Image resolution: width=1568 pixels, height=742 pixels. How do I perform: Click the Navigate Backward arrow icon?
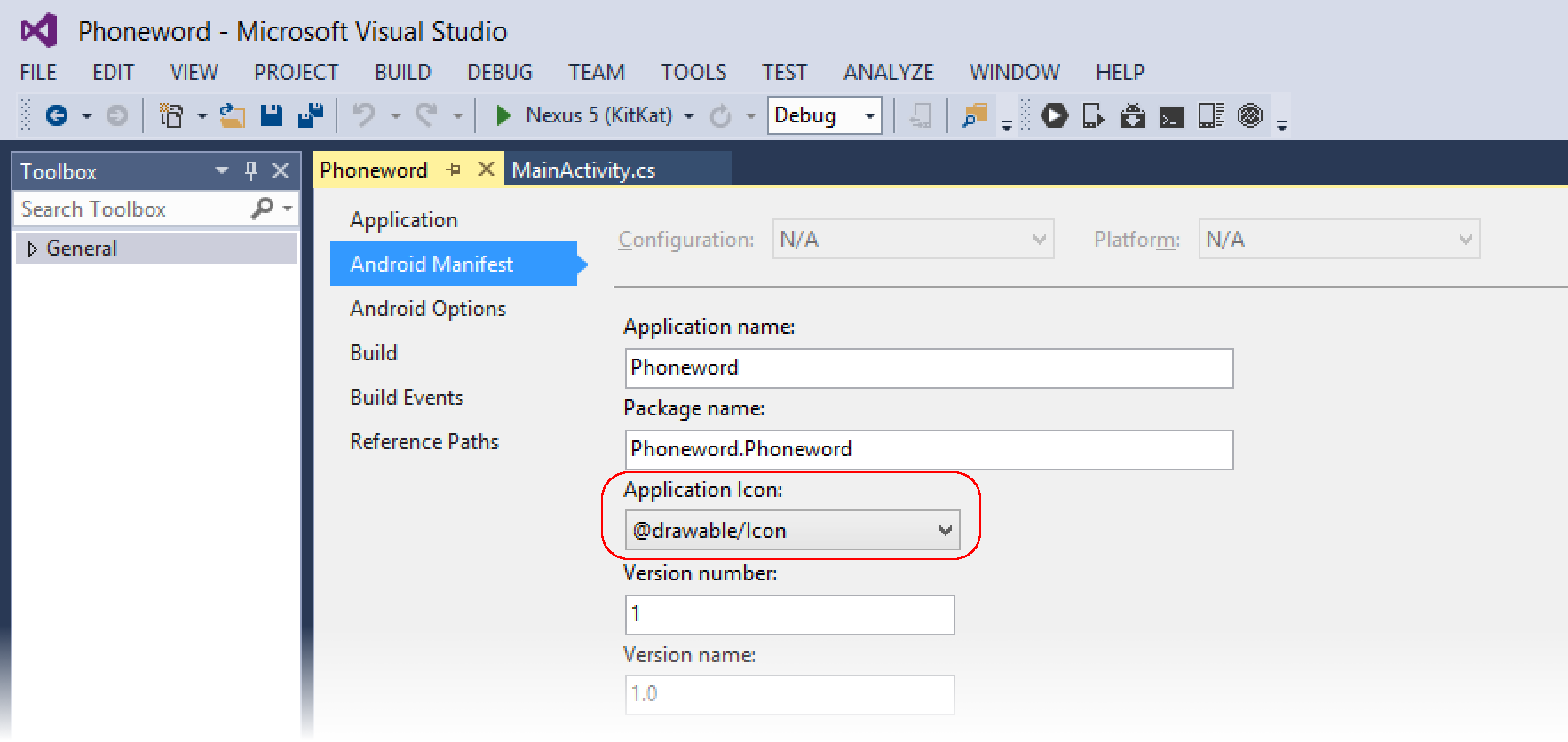point(57,115)
